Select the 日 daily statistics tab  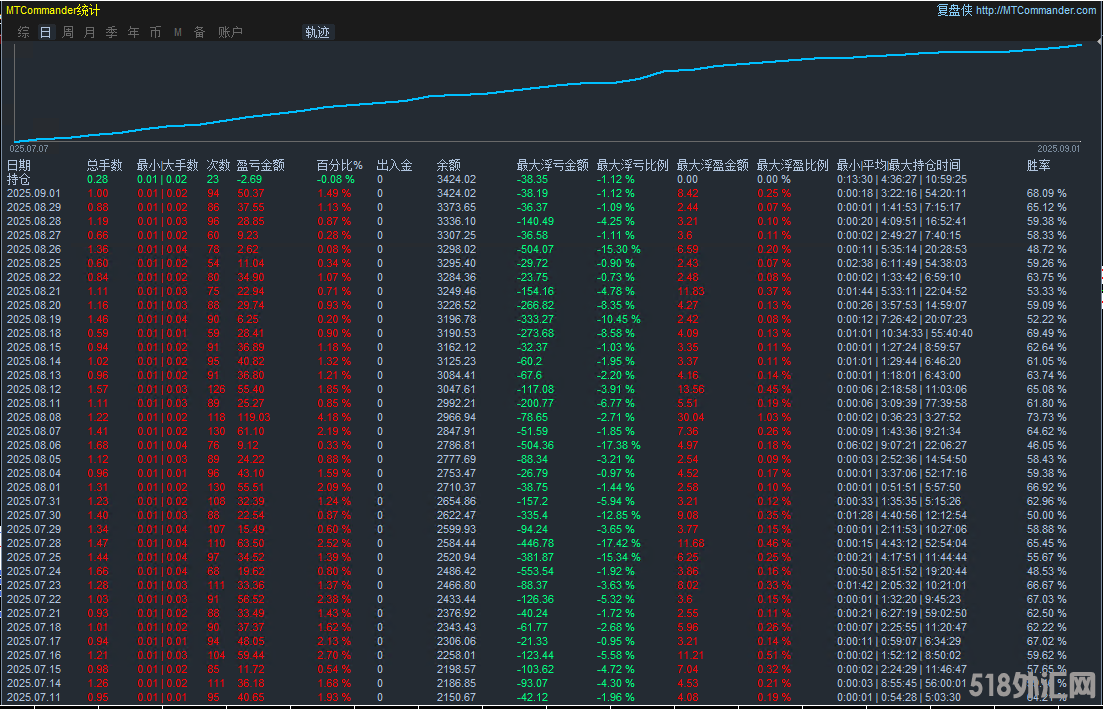click(45, 32)
